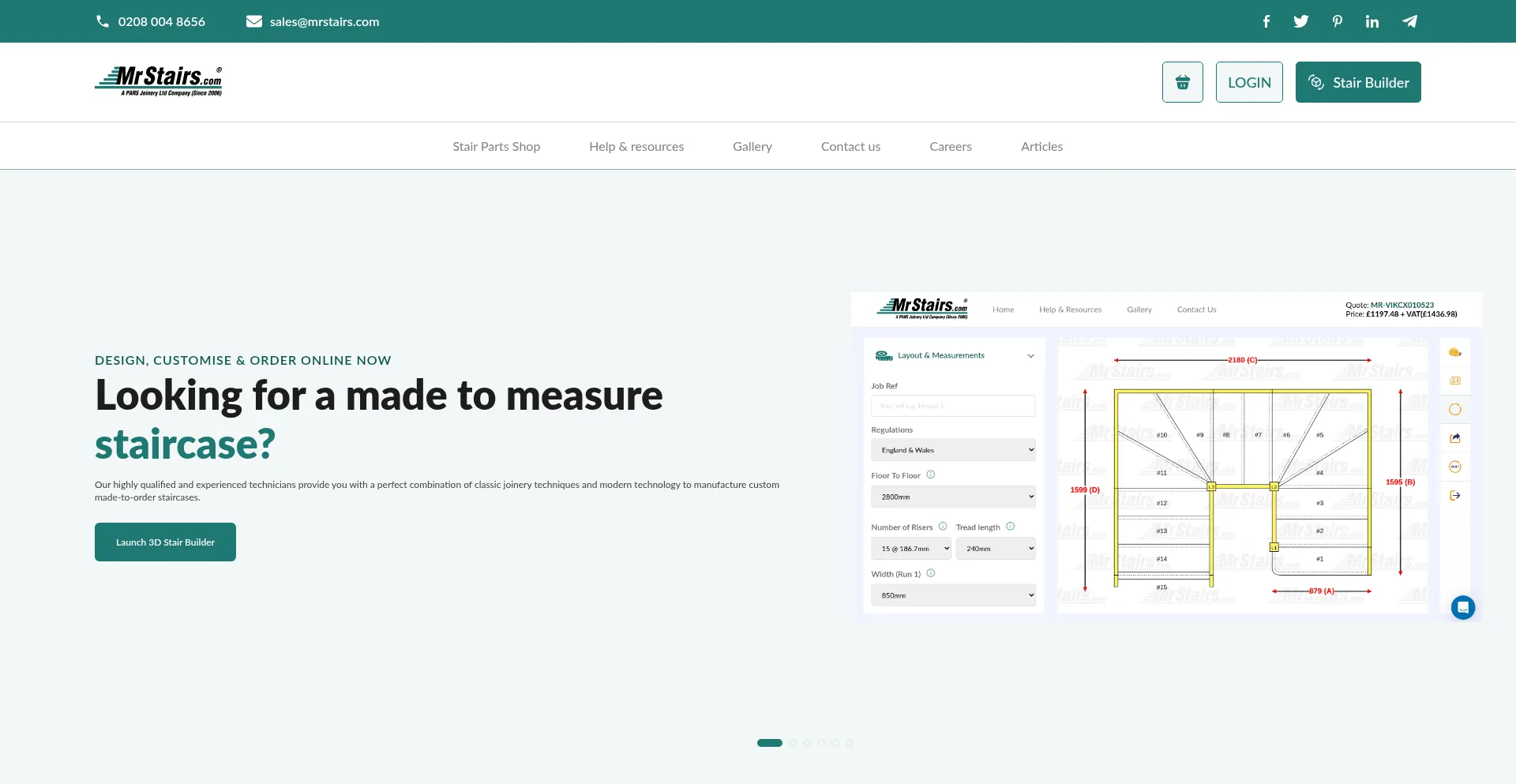Open the England & Wales regulations dropdown
The height and width of the screenshot is (784, 1516).
click(952, 450)
